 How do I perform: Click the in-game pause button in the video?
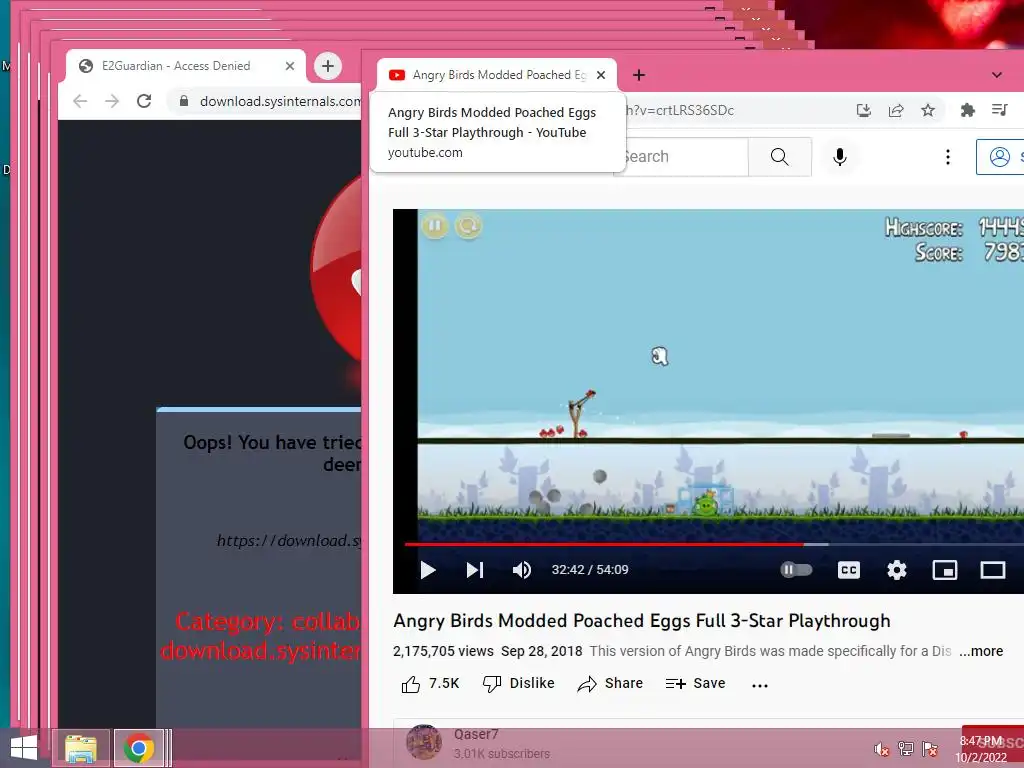point(435,226)
